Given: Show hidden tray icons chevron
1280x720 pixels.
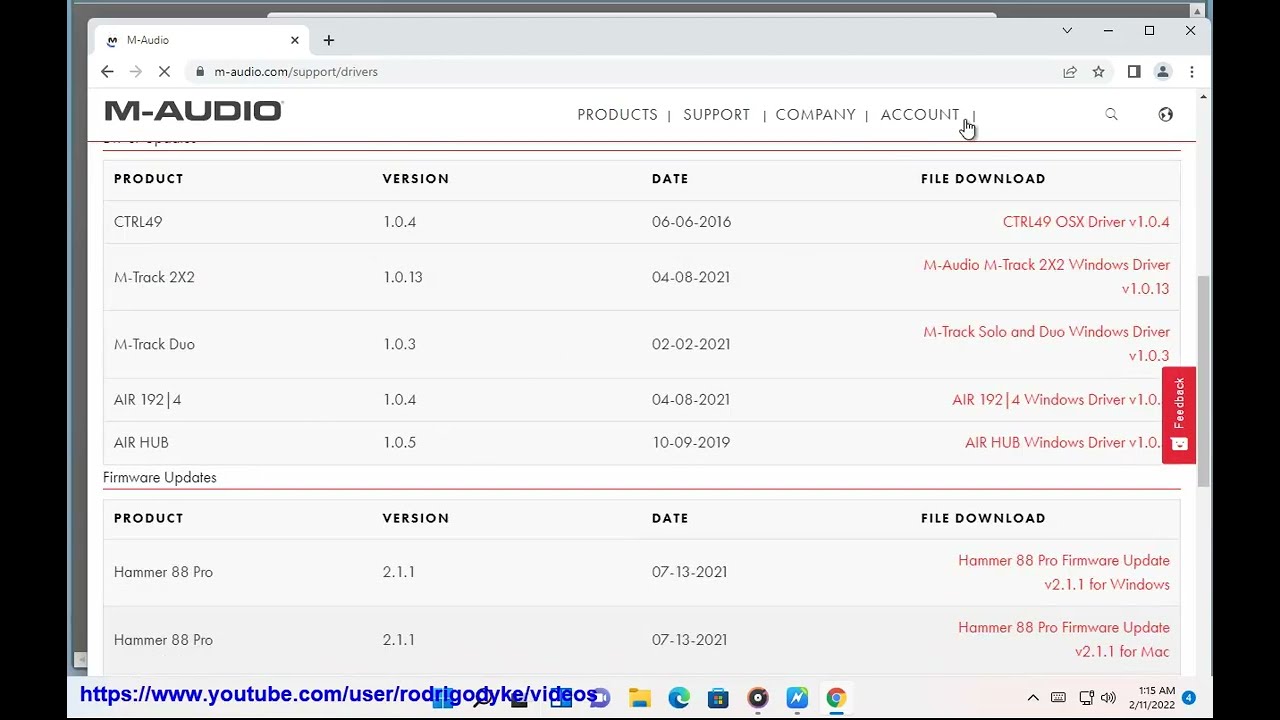Looking at the screenshot, I should click(x=1033, y=698).
